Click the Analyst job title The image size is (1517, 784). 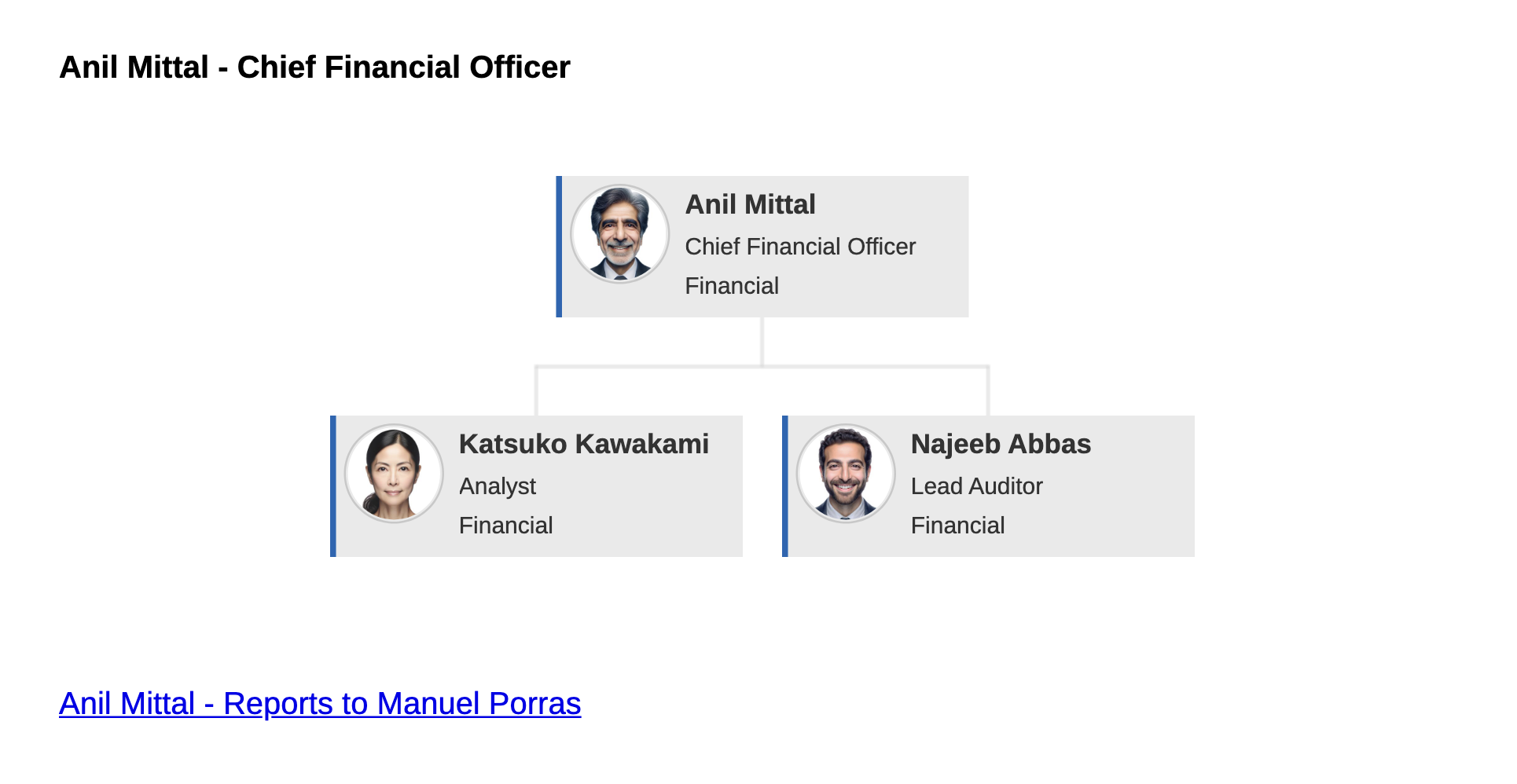[x=497, y=486]
